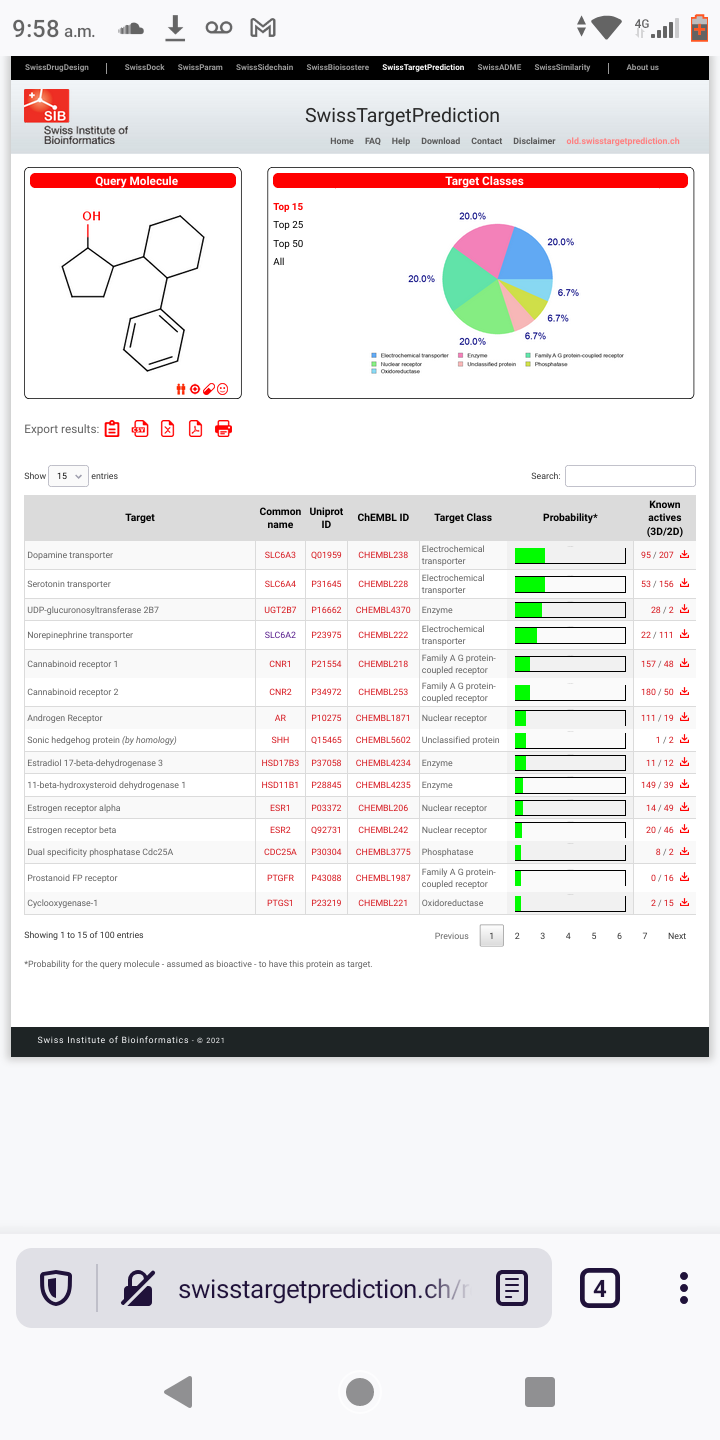Open SwissParam in top navigation
Screen dimensions: 720x1440
(200, 67)
